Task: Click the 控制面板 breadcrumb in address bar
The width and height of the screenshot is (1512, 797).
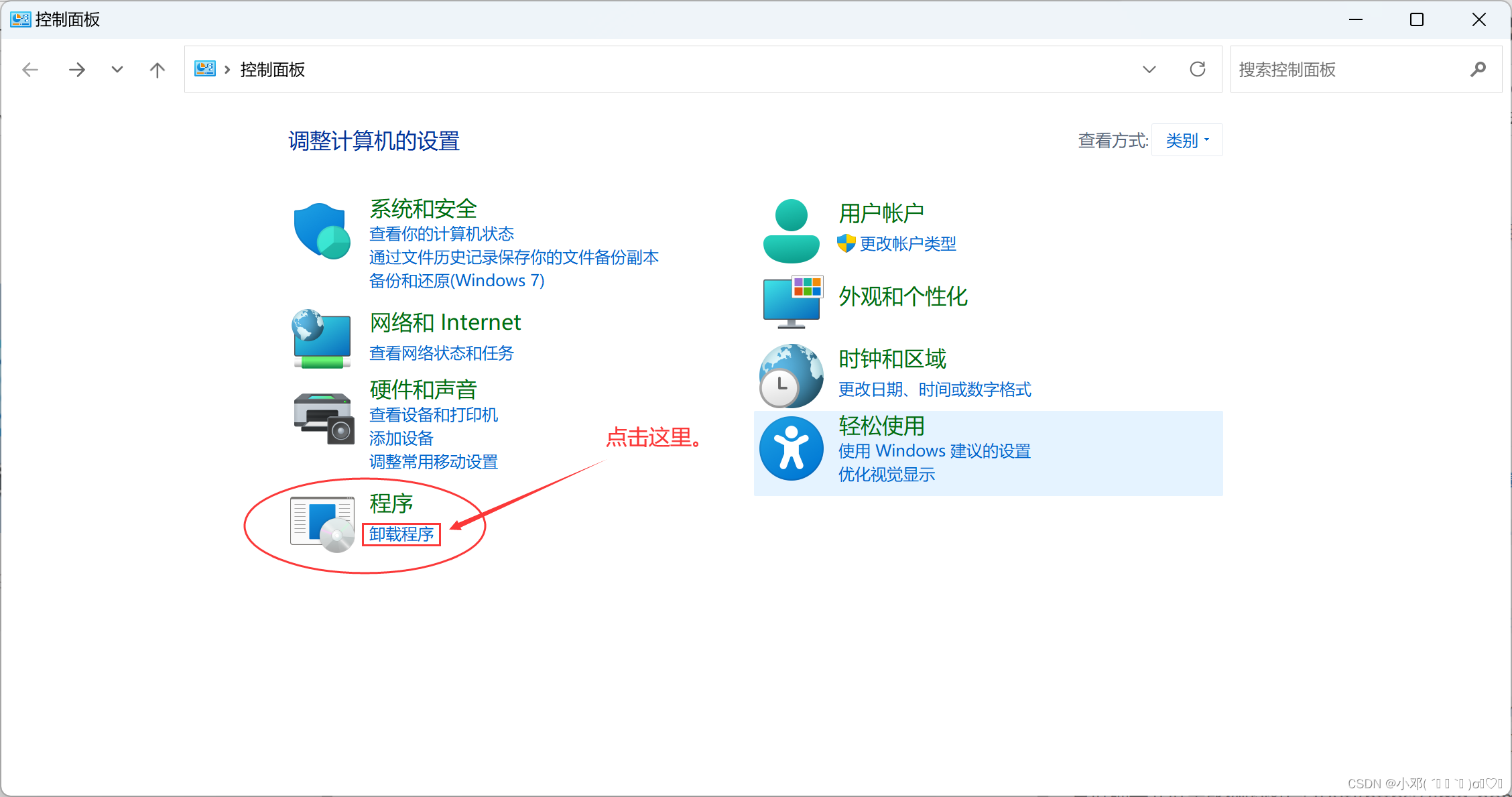Action: (272, 70)
